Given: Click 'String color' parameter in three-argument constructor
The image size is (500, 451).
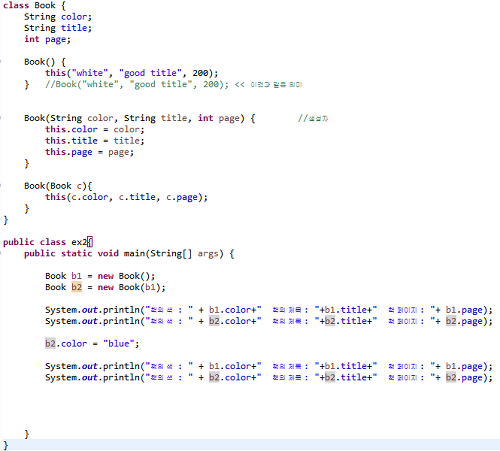Looking at the screenshot, I should 82,118.
